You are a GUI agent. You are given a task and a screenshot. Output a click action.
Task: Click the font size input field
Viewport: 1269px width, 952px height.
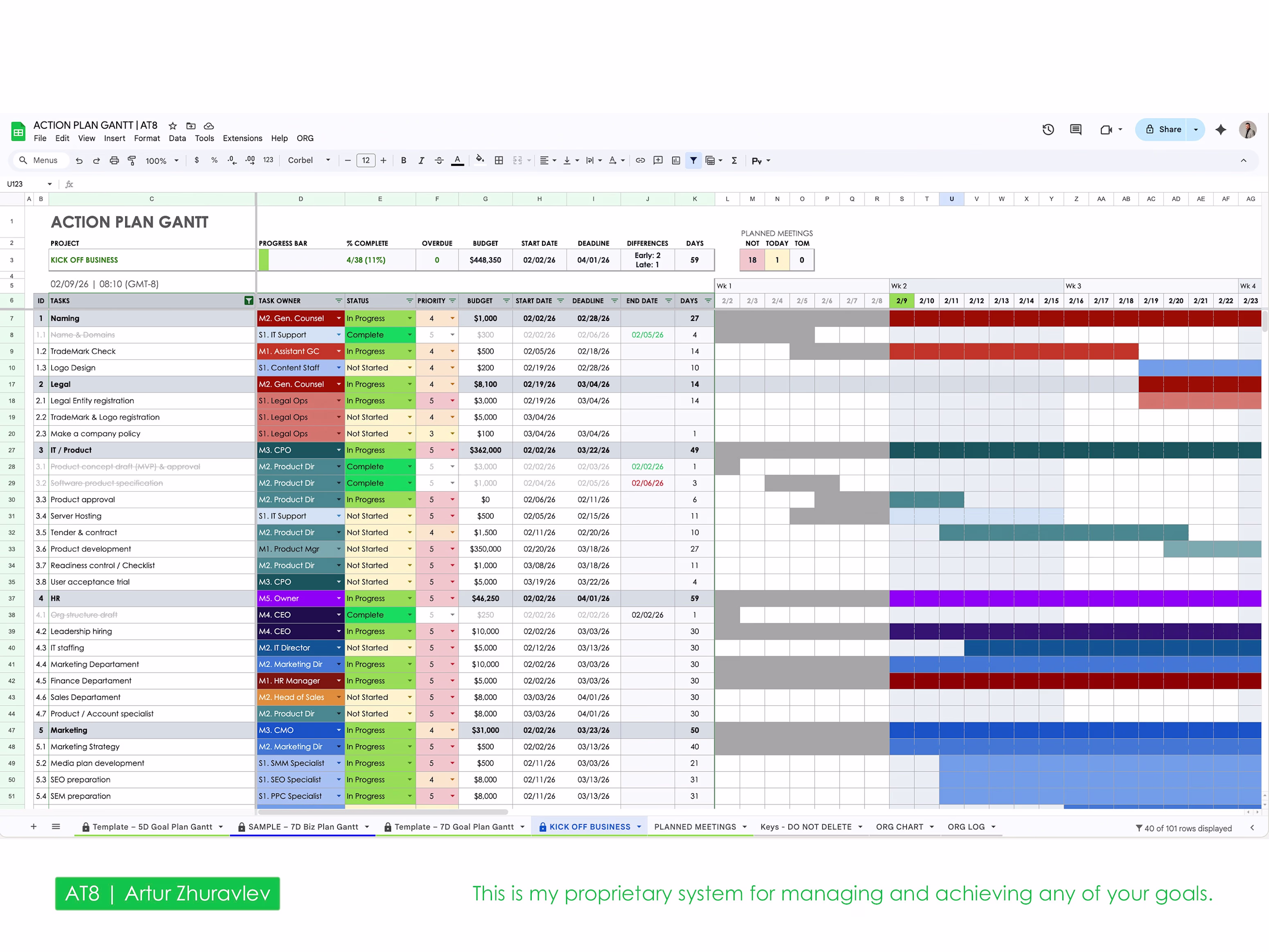pyautogui.click(x=366, y=160)
